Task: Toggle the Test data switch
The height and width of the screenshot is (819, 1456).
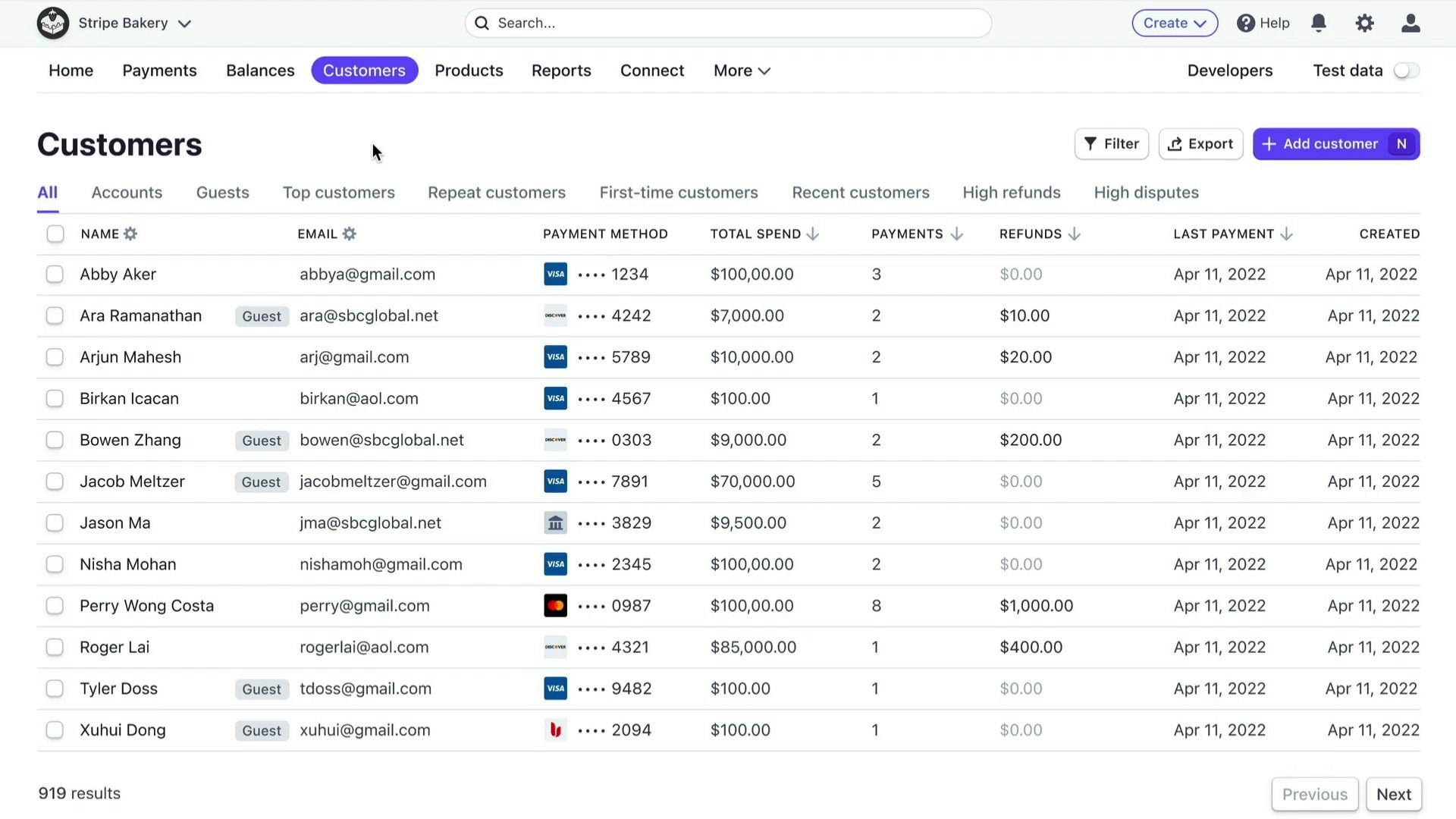Action: 1407,71
